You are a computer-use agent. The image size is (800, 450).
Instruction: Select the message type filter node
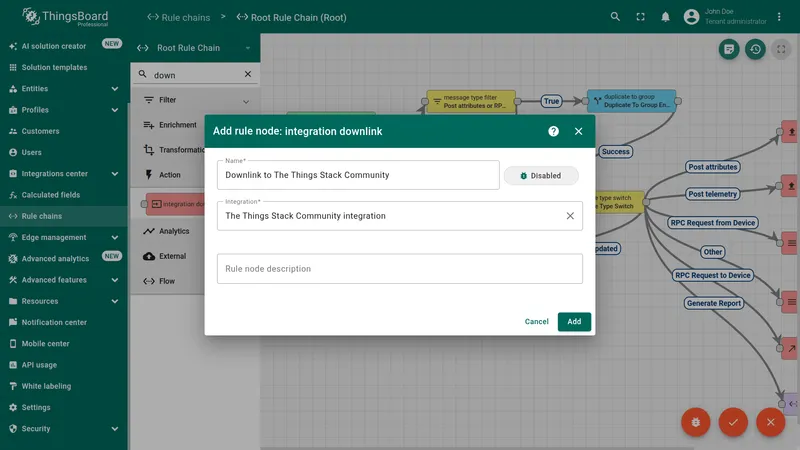(x=471, y=101)
